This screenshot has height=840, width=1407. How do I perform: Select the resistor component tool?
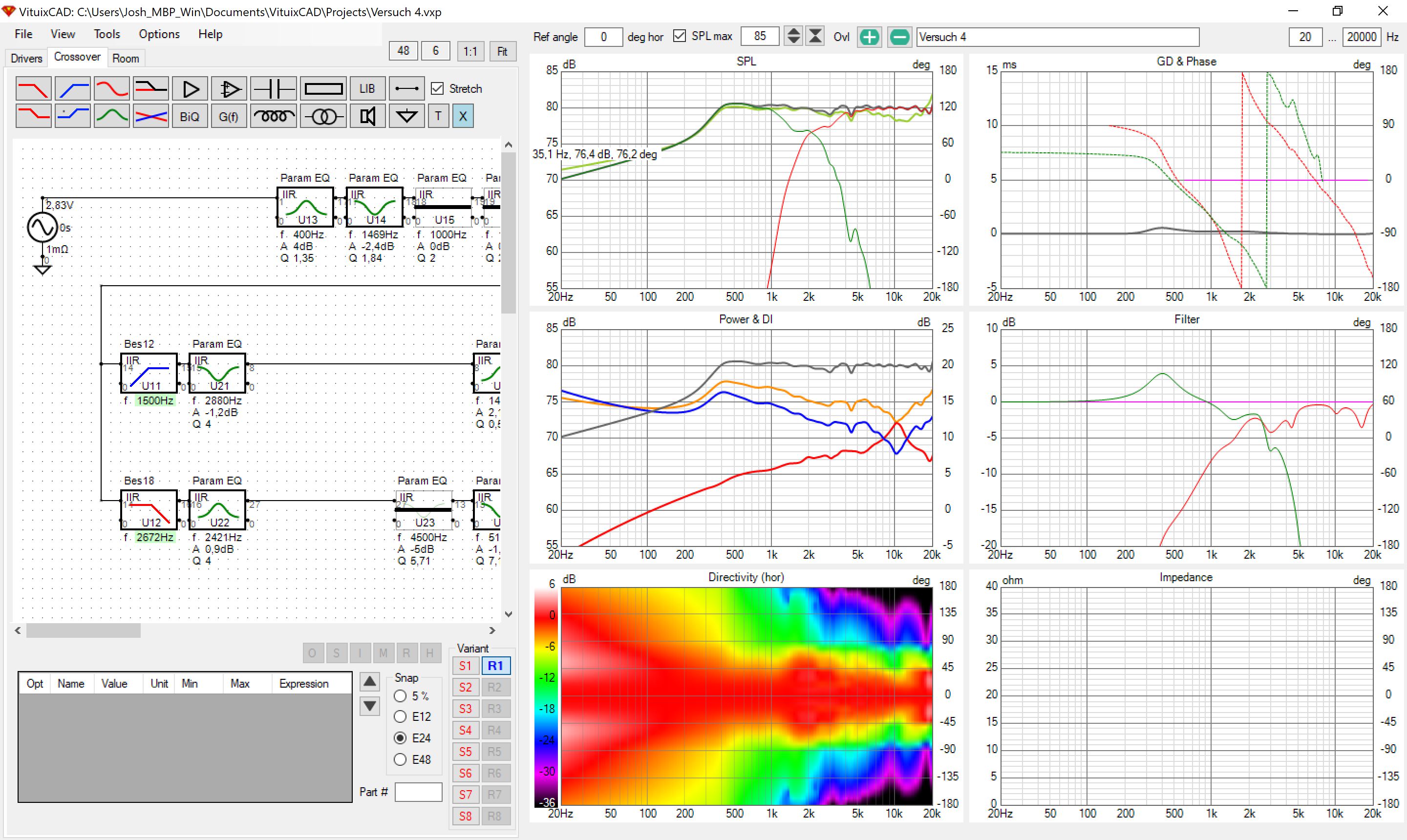(323, 89)
